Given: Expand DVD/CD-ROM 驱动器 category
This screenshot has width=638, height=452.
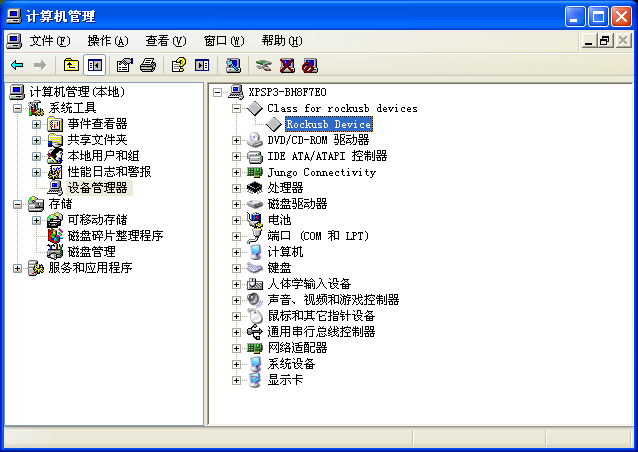Looking at the screenshot, I should (x=236, y=140).
